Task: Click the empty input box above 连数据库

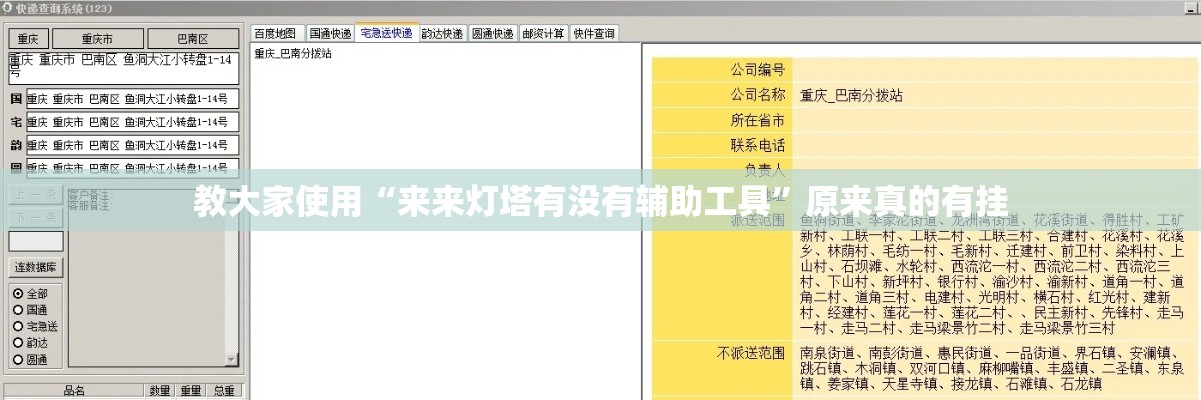Action: tap(36, 241)
